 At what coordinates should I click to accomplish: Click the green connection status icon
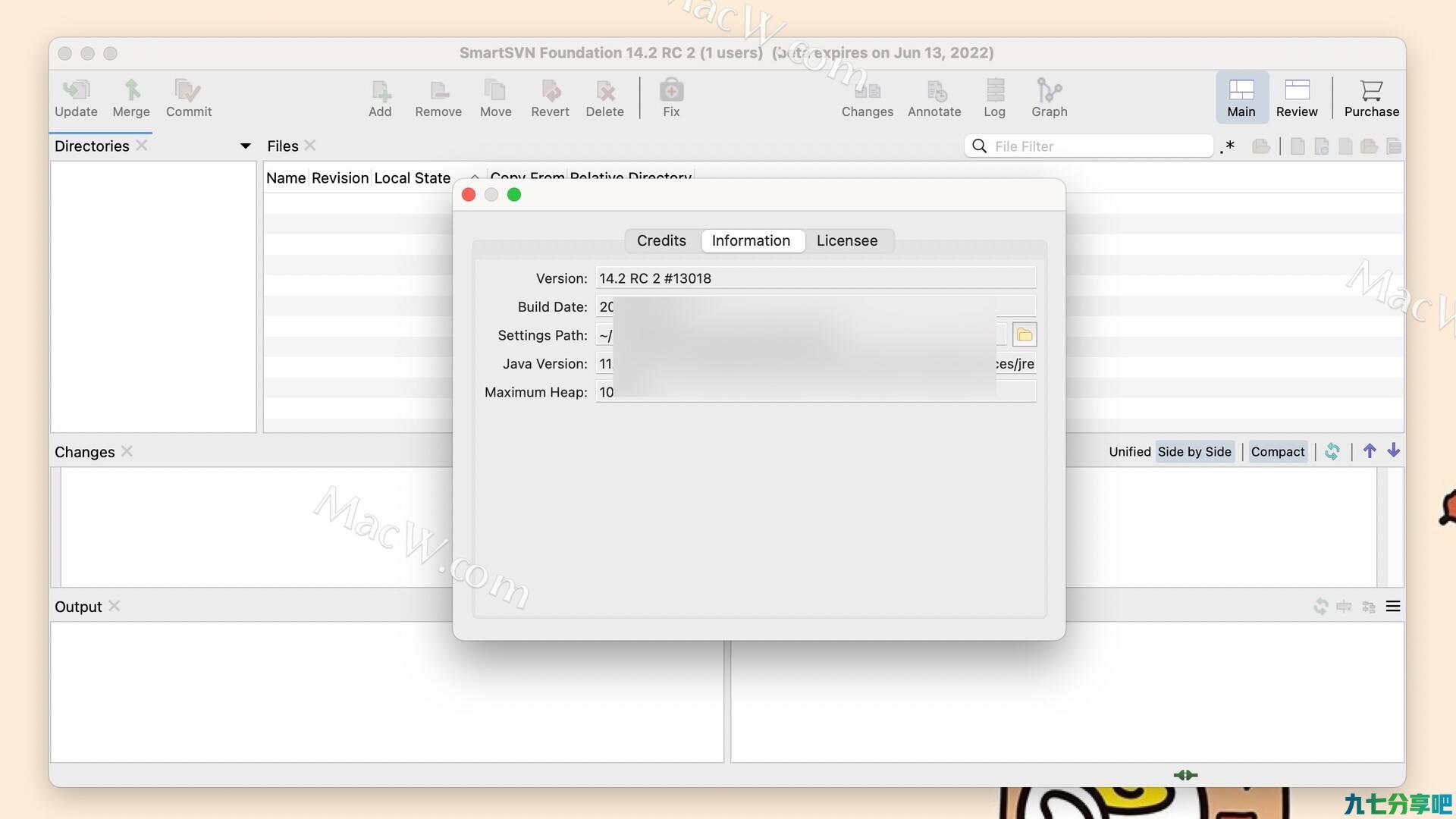[x=1186, y=775]
